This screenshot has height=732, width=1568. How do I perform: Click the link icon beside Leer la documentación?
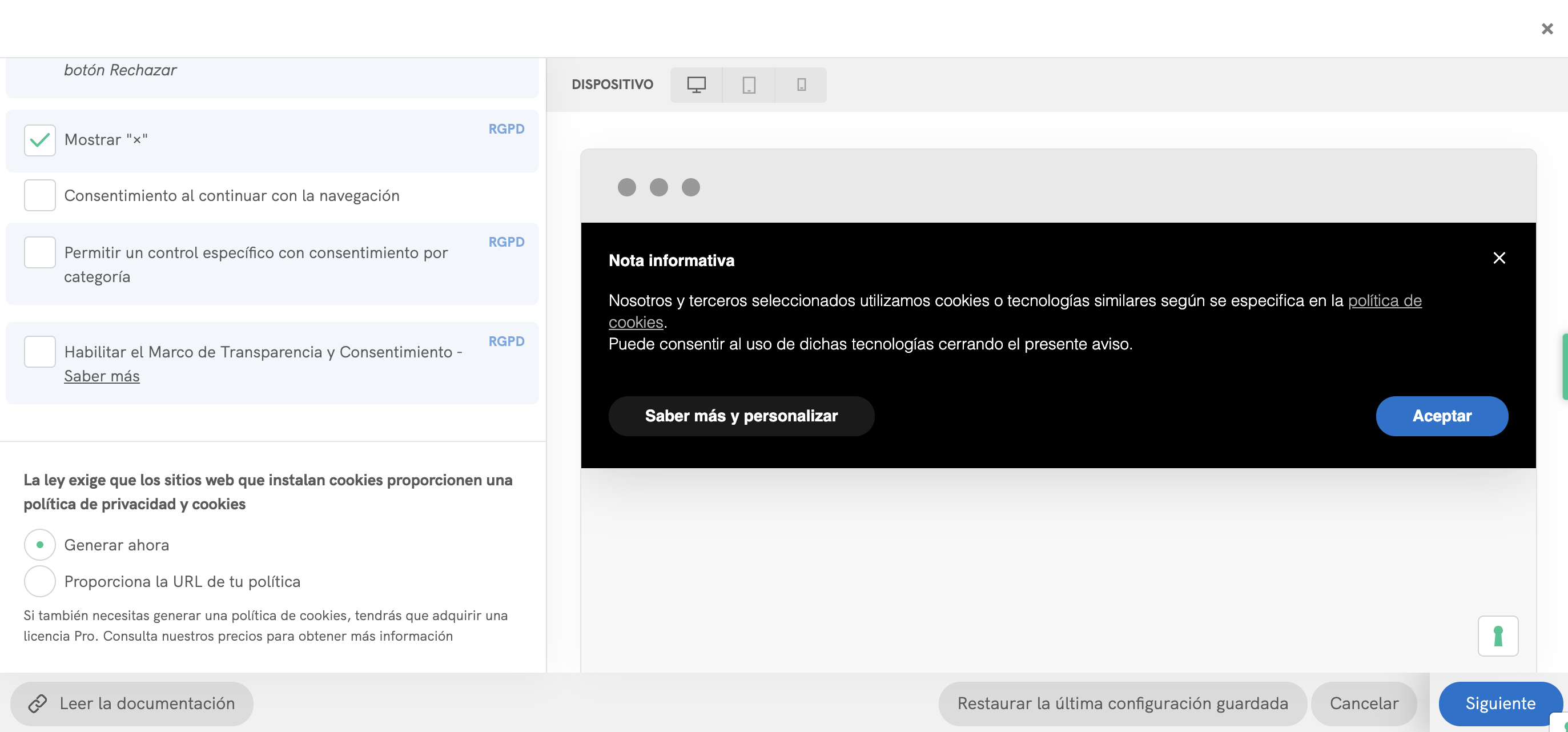pyautogui.click(x=39, y=703)
